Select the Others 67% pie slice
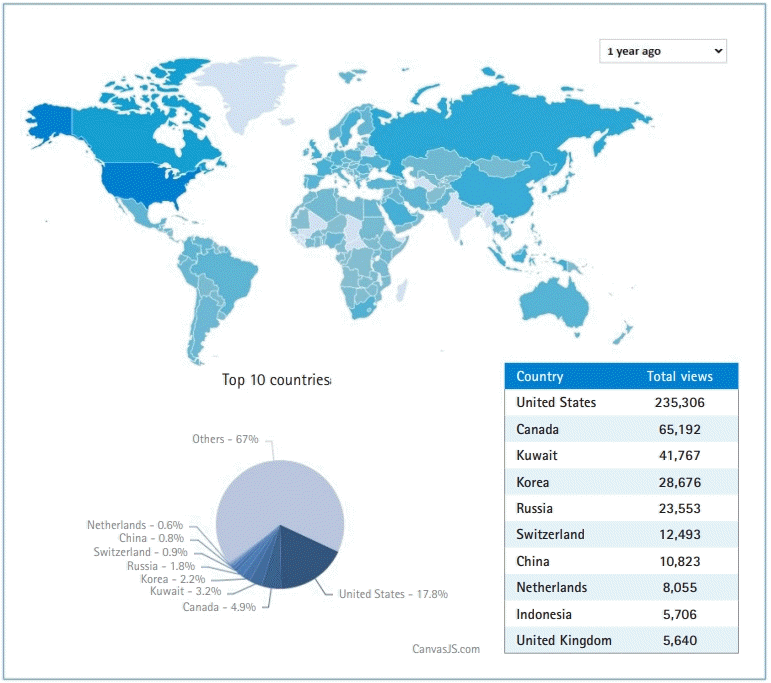Viewport: 771px width, 683px height. click(x=280, y=497)
